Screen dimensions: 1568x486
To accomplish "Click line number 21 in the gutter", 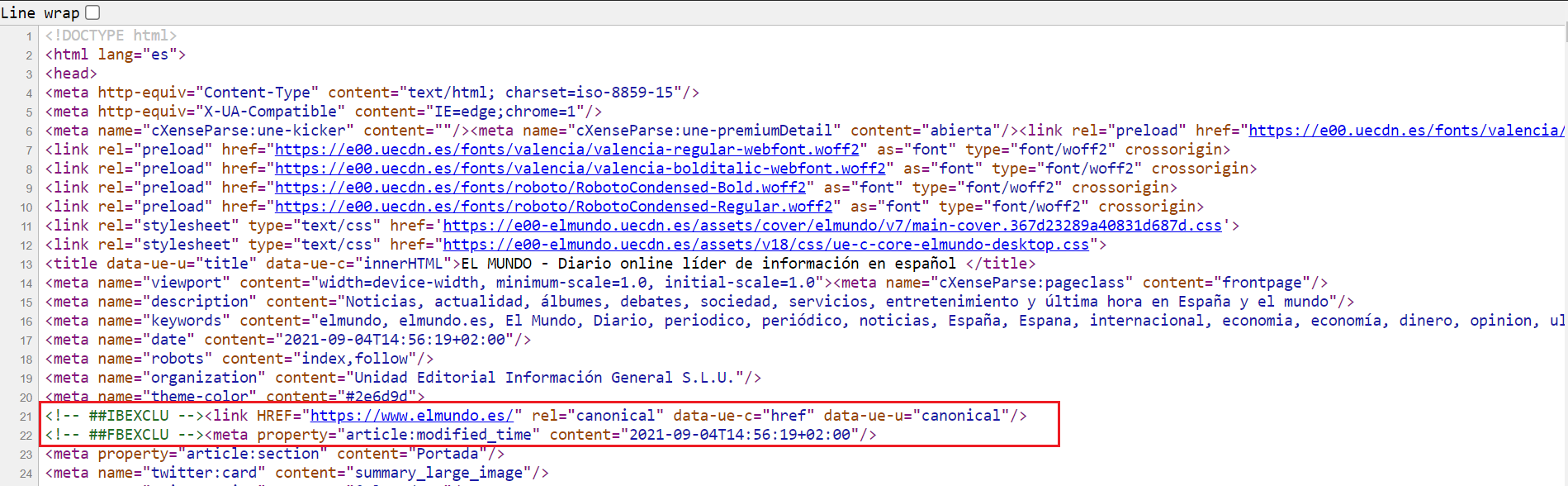I will (26, 417).
